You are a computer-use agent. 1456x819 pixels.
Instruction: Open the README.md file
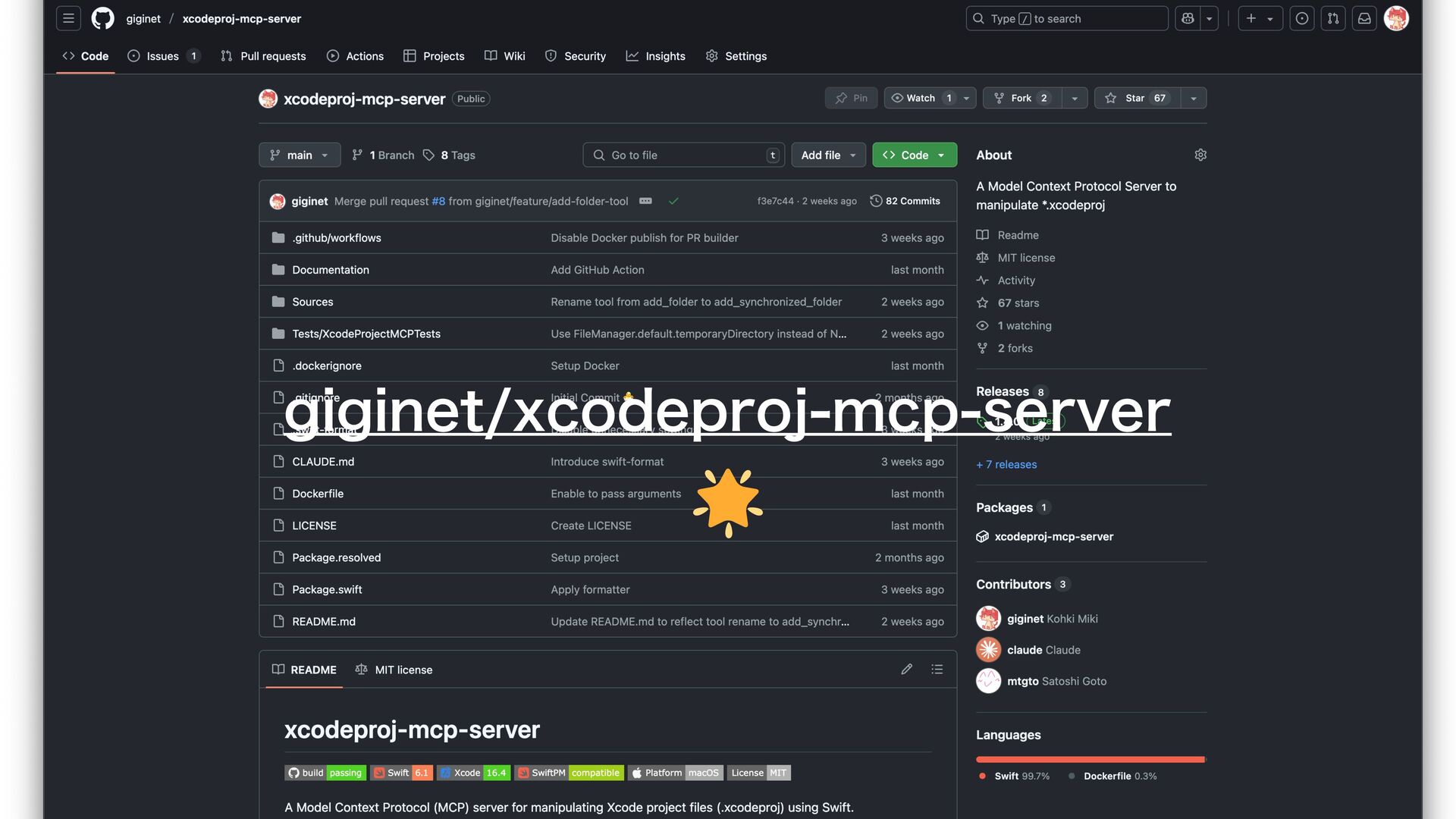pyautogui.click(x=324, y=620)
